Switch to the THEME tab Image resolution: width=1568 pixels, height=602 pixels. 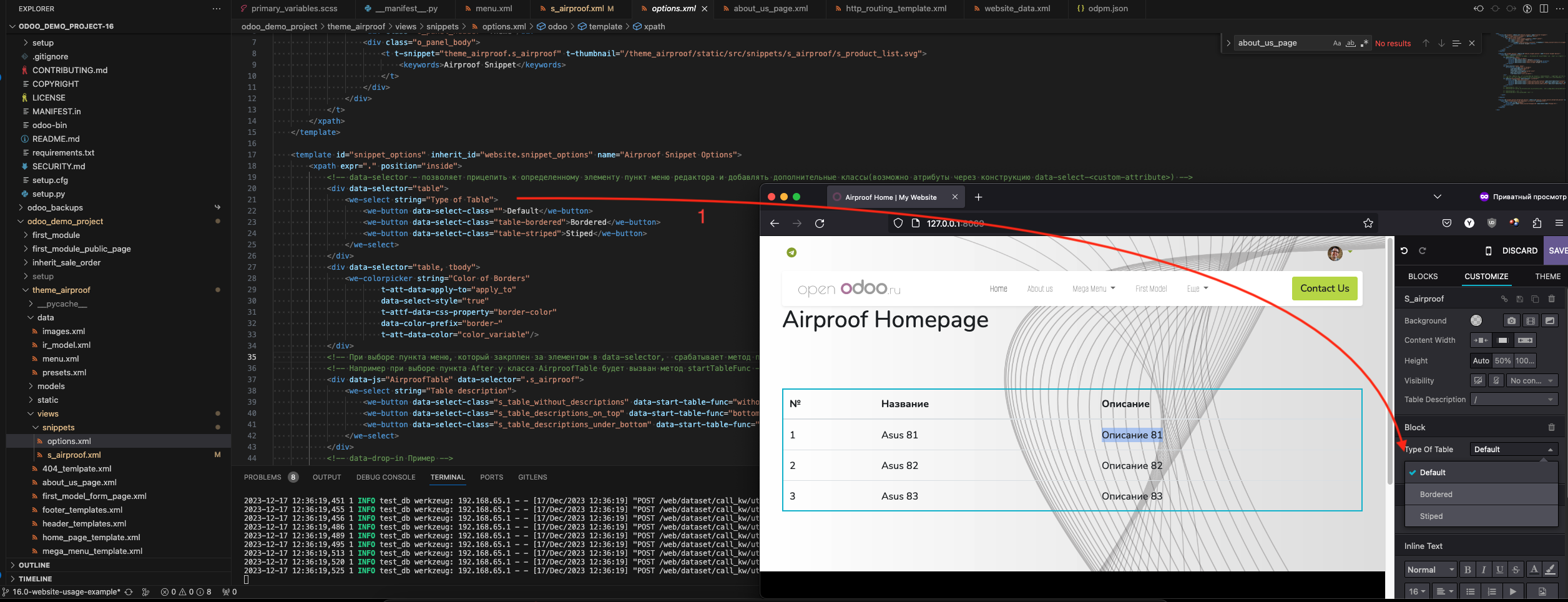tap(1547, 276)
